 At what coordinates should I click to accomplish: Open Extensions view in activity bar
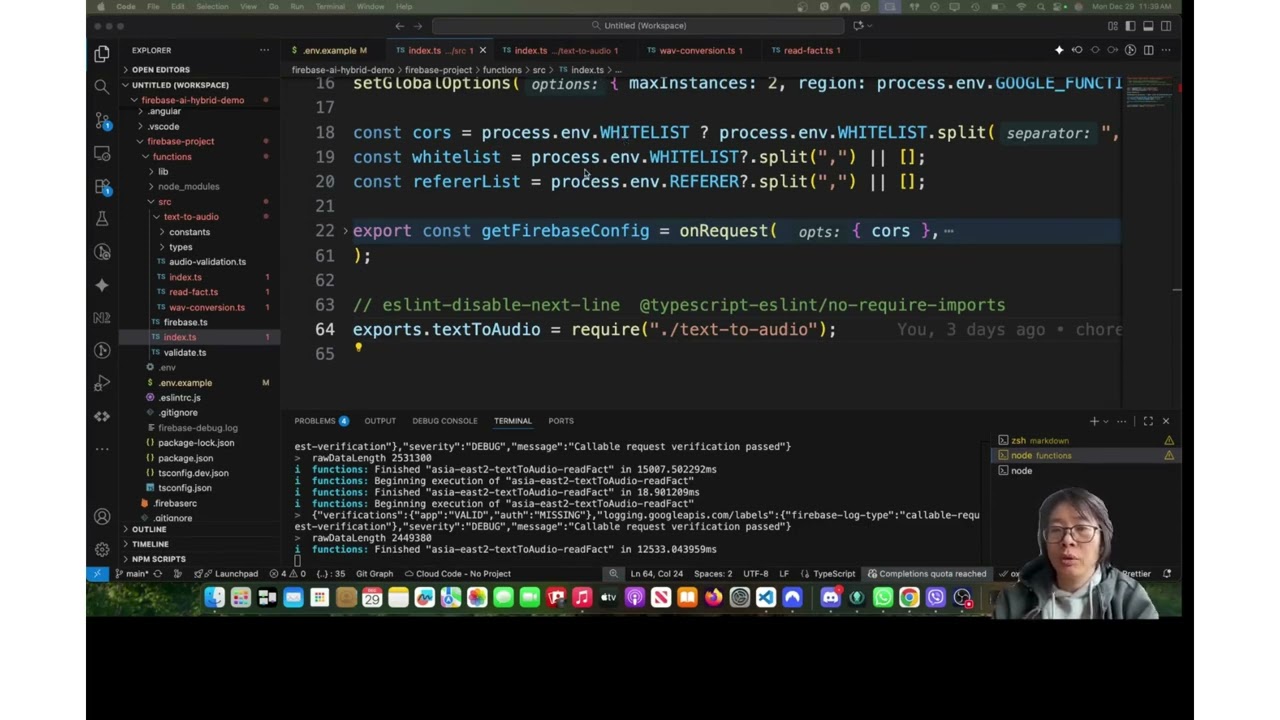[102, 186]
